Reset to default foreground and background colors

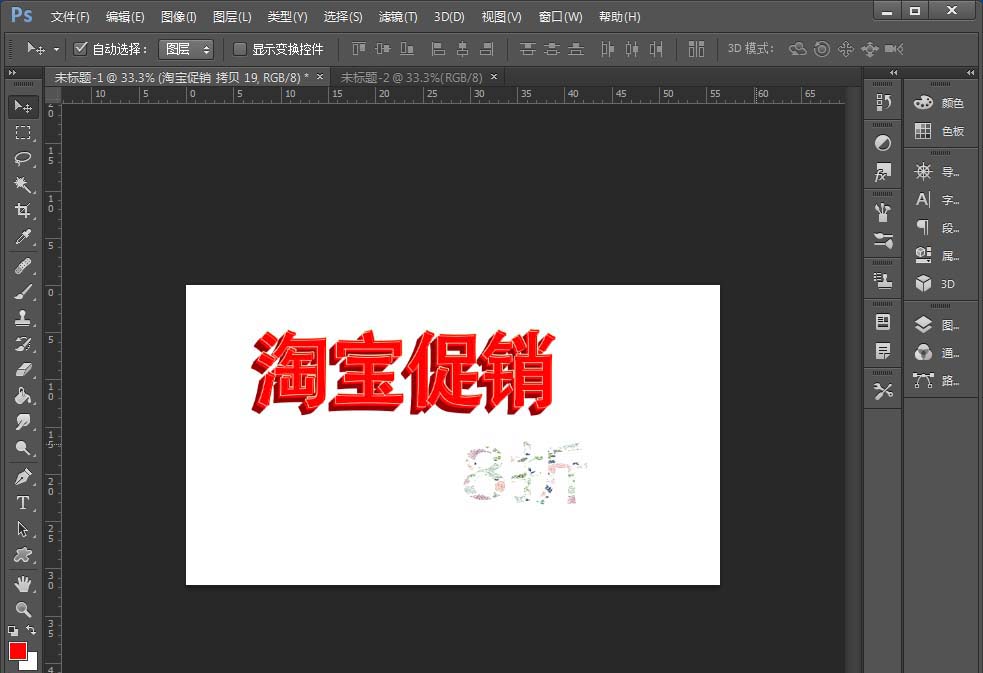point(13,630)
